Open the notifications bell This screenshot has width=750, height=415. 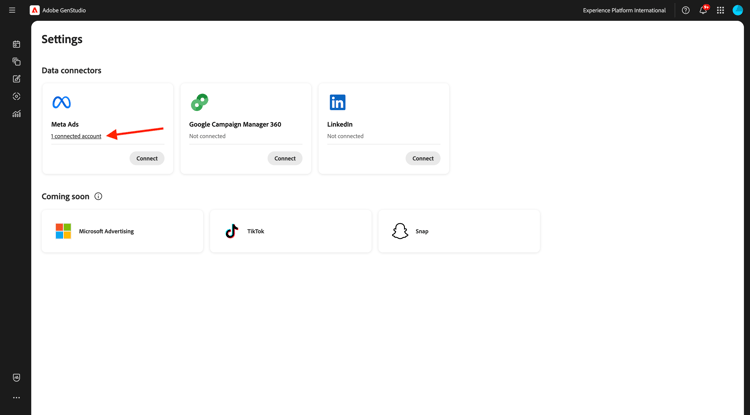pos(703,10)
